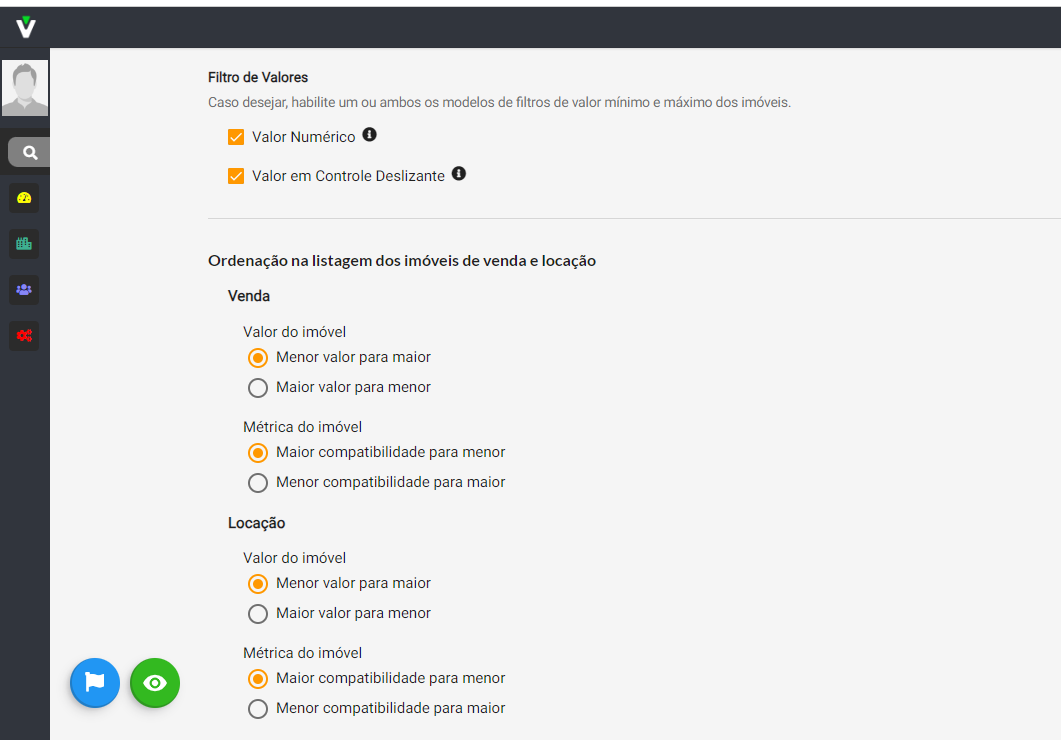This screenshot has width=1061, height=740.
Task: Select Venda Menor valor para maior
Action: (x=258, y=357)
